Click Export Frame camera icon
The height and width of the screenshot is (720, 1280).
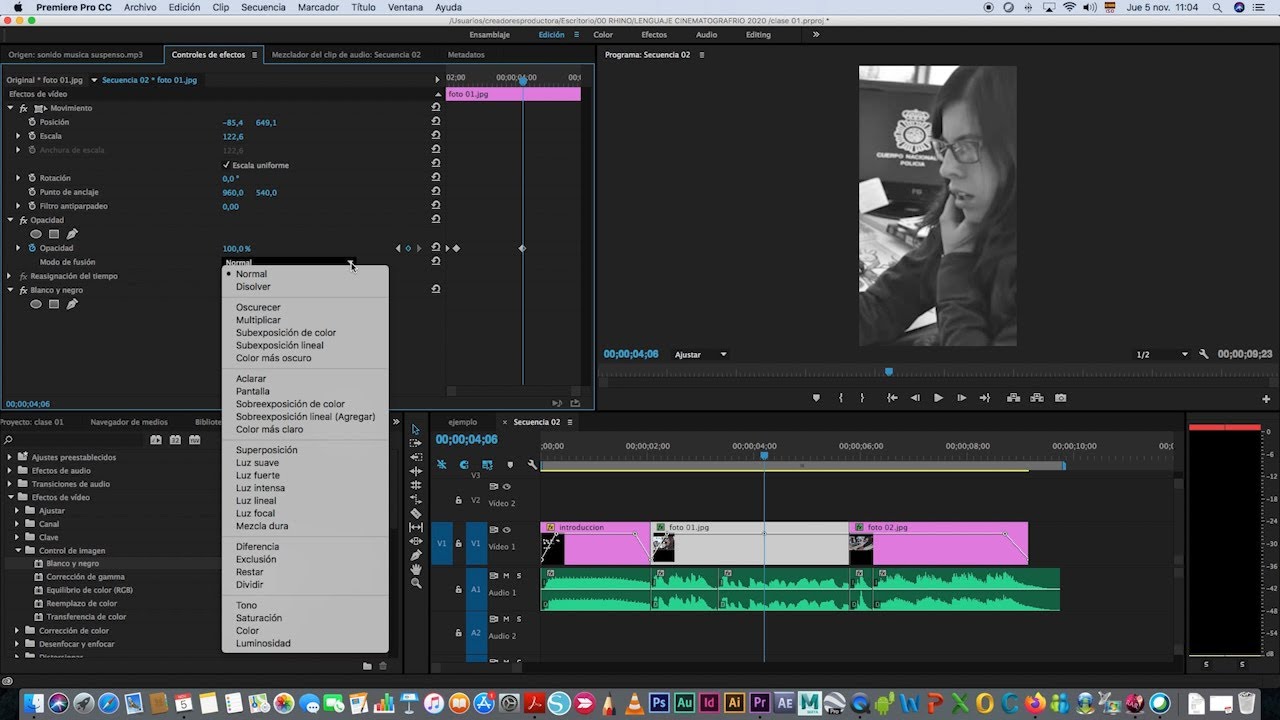1060,398
